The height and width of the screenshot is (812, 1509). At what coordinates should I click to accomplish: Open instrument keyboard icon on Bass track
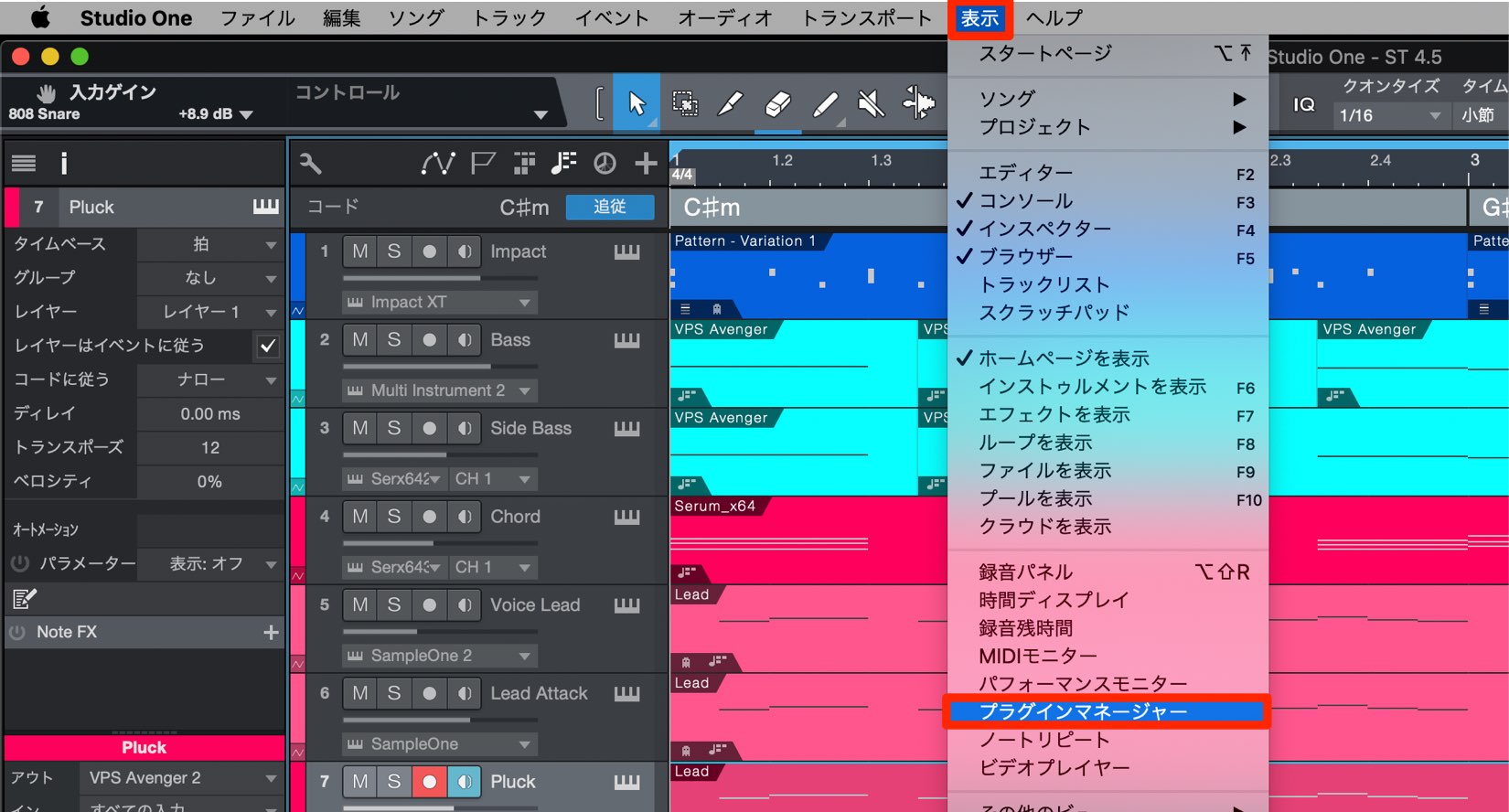626,340
